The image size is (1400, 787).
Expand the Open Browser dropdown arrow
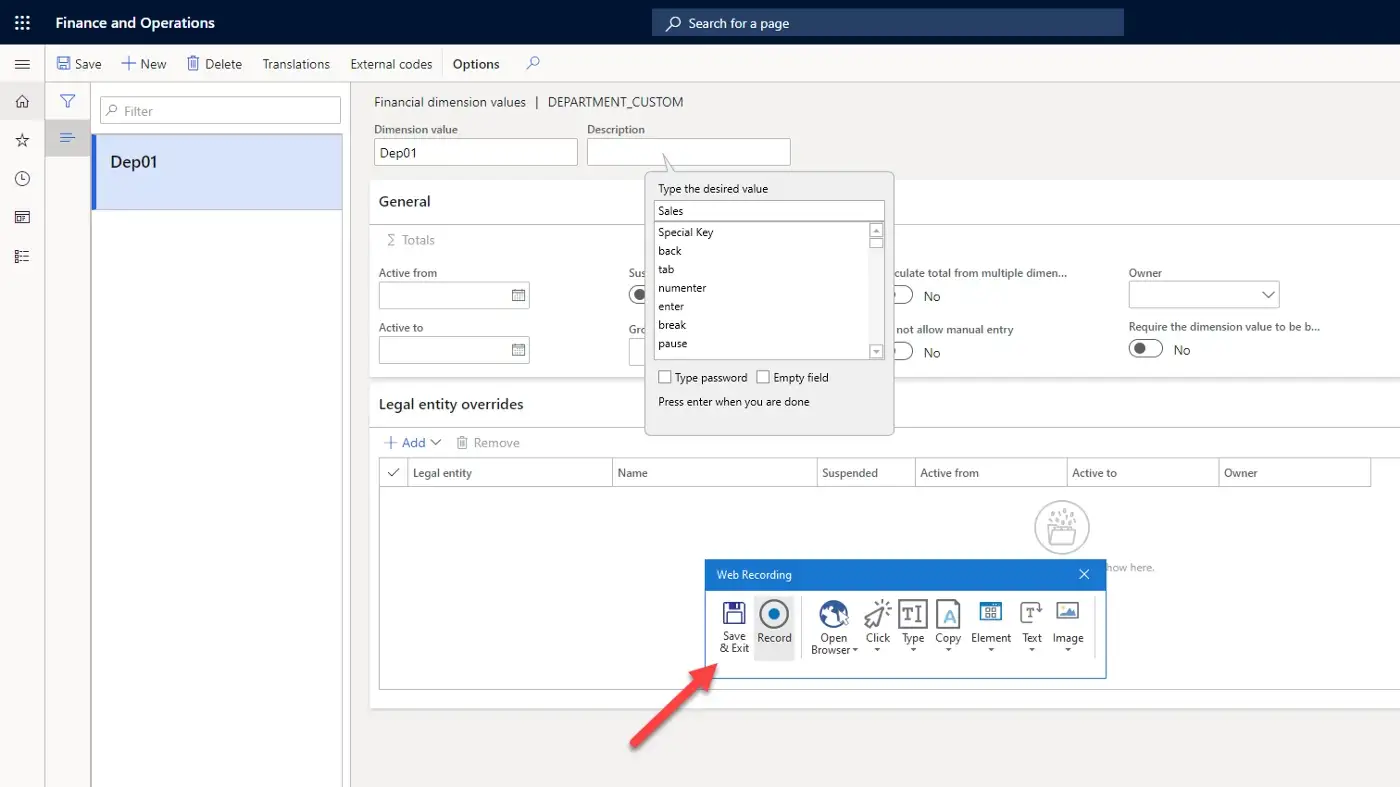click(x=856, y=651)
